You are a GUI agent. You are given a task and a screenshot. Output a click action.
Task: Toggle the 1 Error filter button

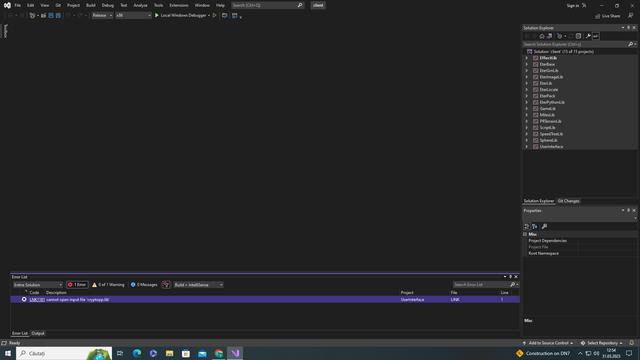[77, 284]
